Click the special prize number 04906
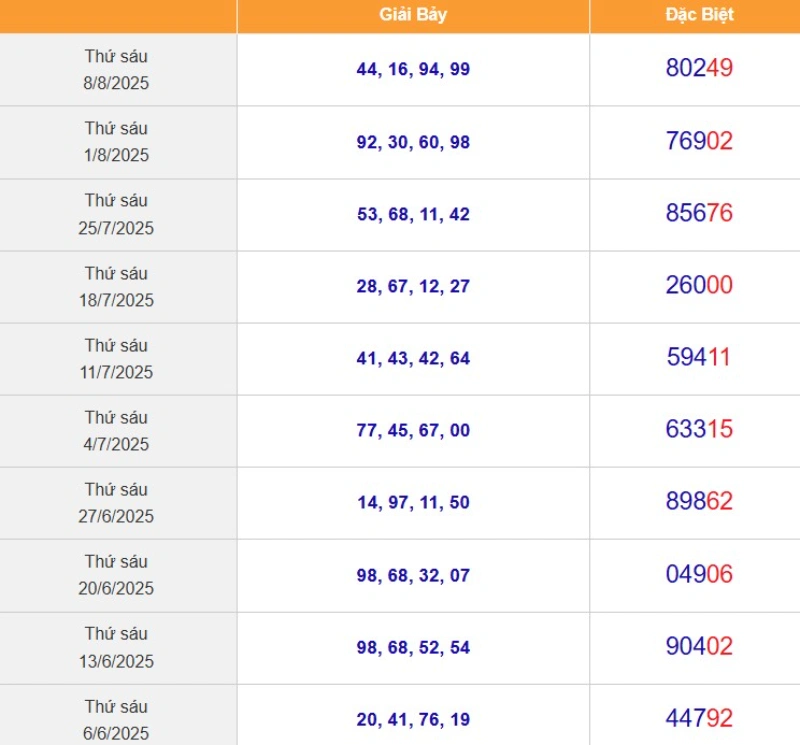Viewport: 800px width, 745px height. (x=699, y=574)
